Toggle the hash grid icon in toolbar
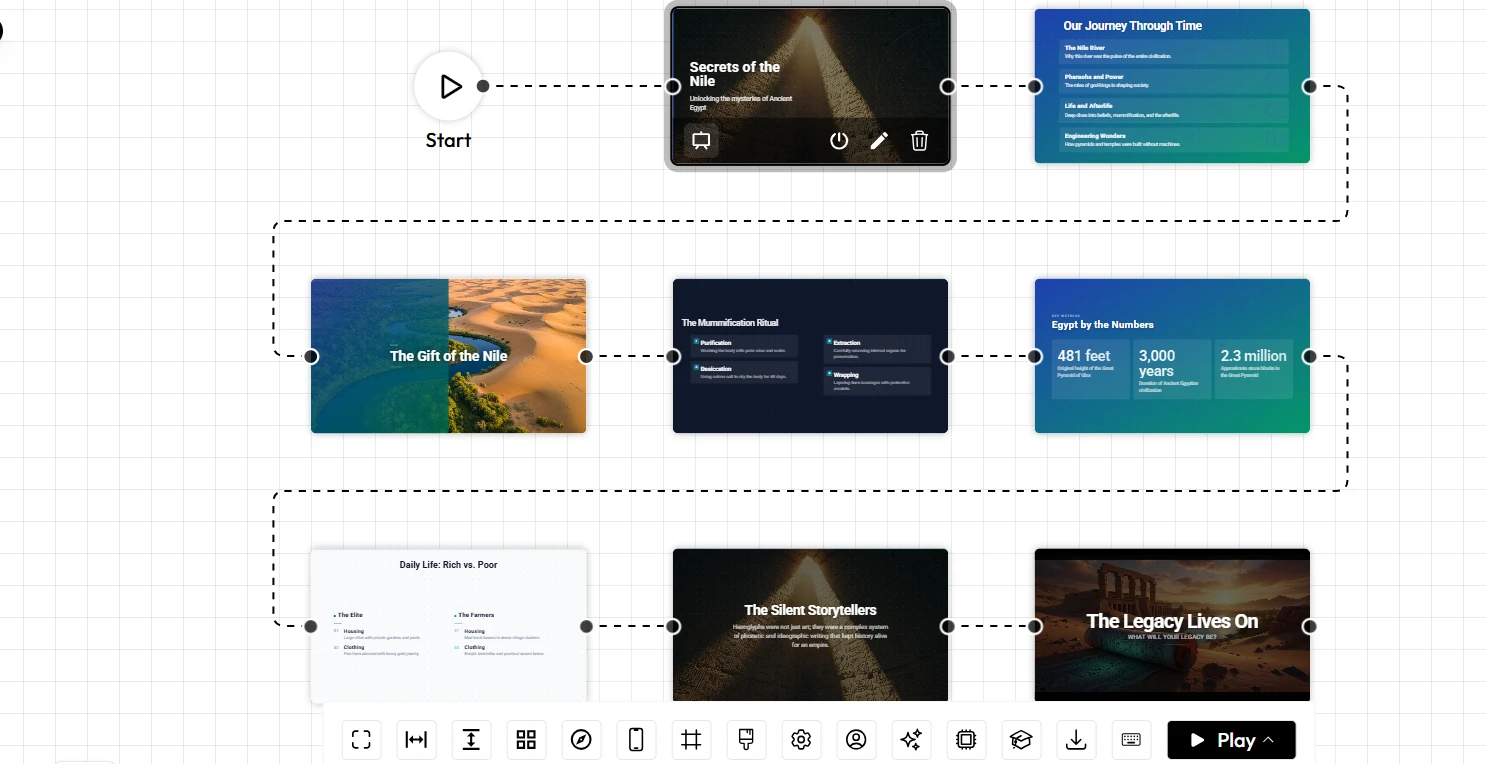Screen dimensions: 1486x764 pyautogui.click(x=691, y=740)
